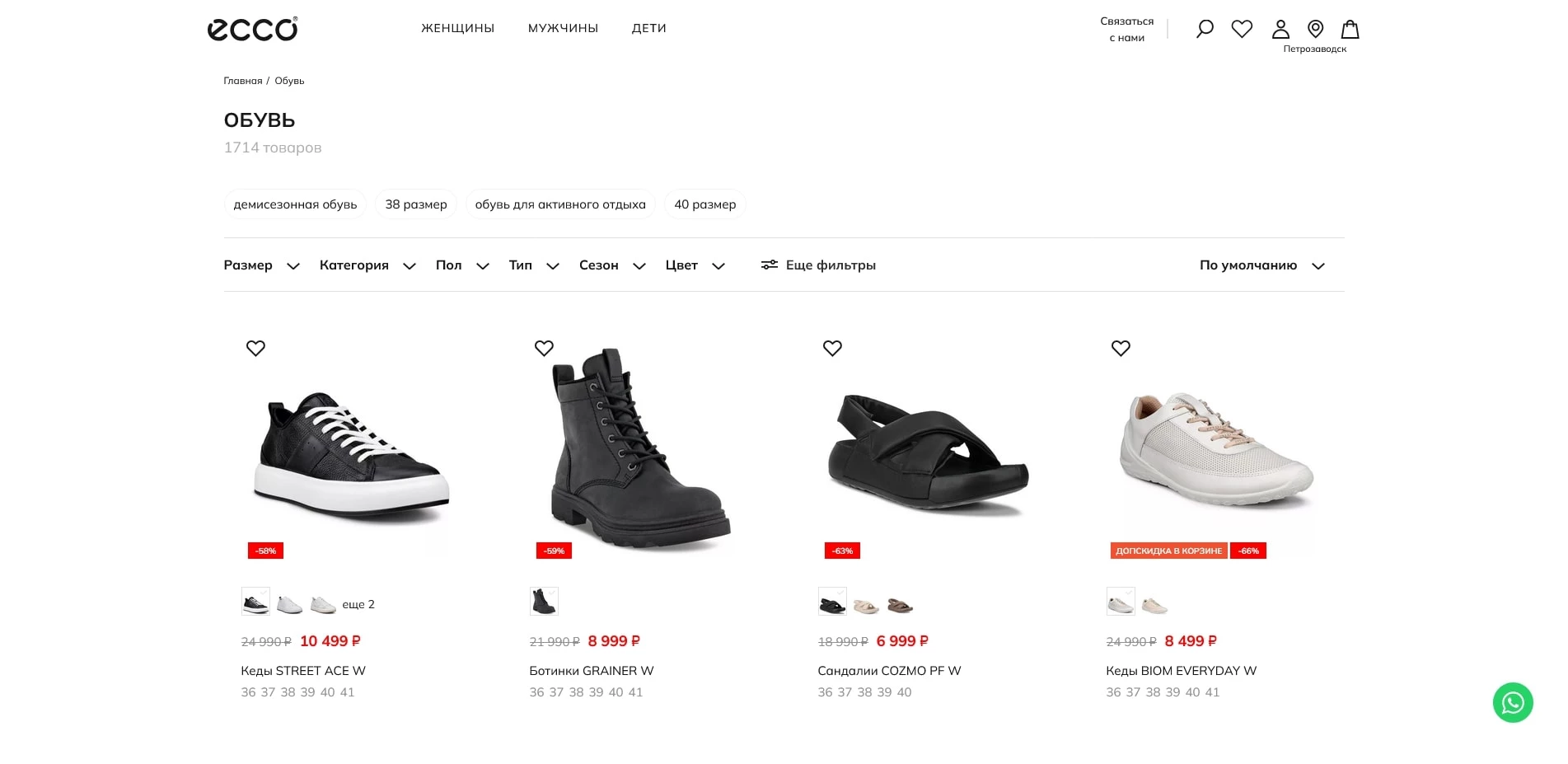This screenshot has height=764, width=1568.
Task: Open the WhatsApp chat button
Action: [1513, 703]
